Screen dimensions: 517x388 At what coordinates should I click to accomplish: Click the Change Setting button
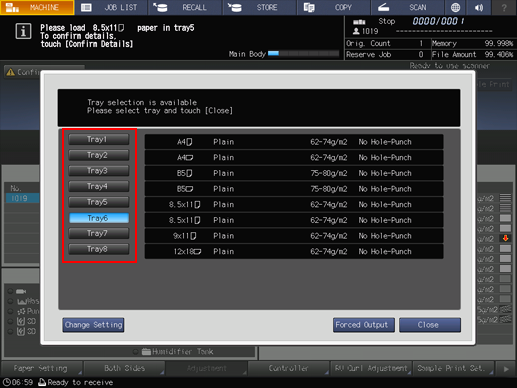(93, 325)
